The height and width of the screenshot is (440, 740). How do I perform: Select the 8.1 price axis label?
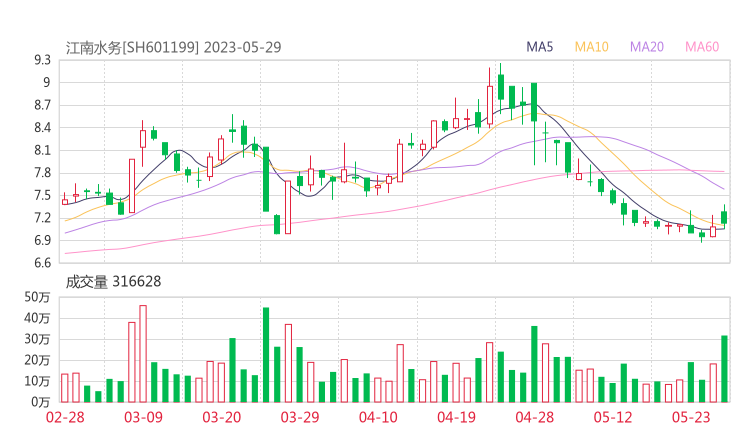pos(42,151)
